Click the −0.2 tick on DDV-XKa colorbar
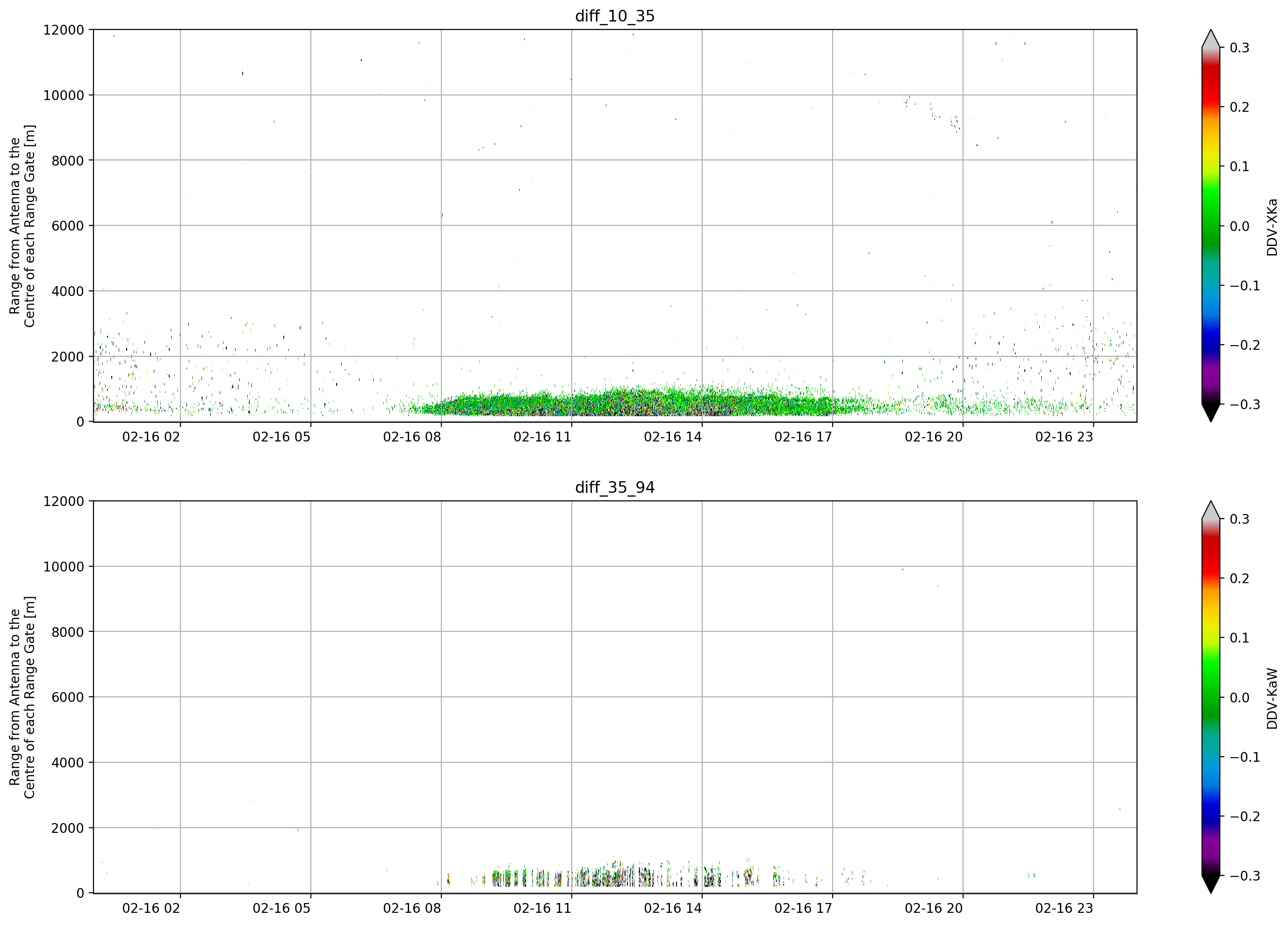The image size is (1288, 925). click(x=1245, y=346)
